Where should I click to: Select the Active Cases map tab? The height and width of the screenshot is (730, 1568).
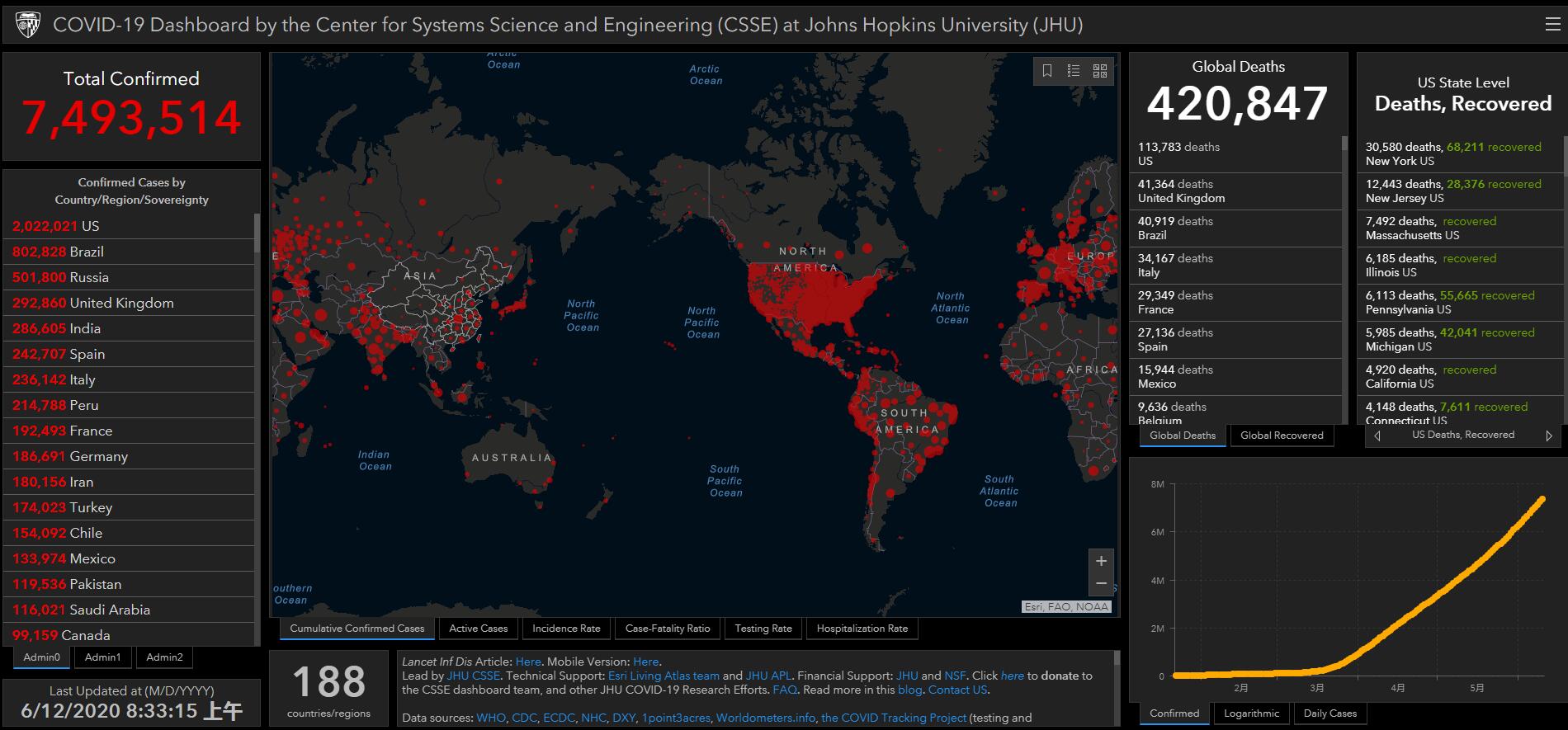click(478, 629)
